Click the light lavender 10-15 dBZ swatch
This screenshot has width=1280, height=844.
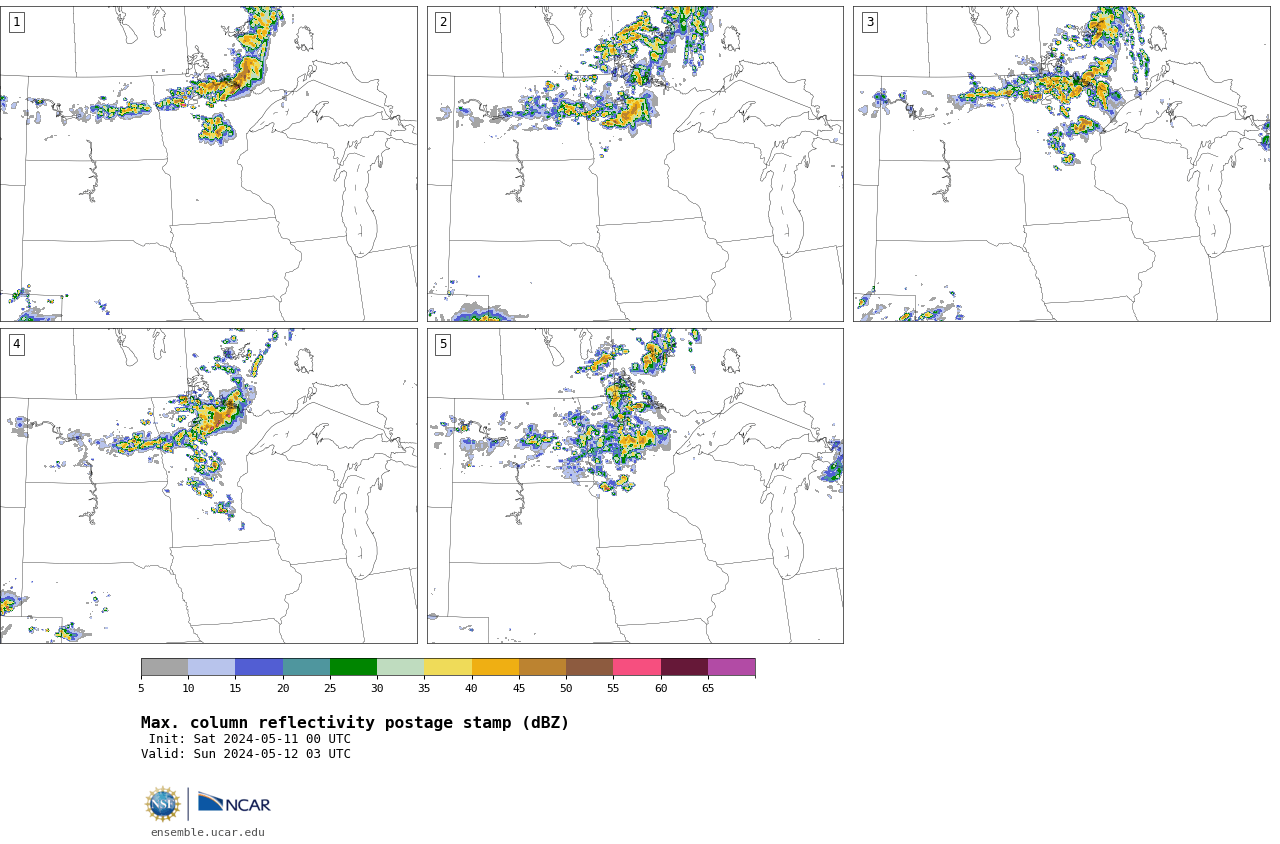click(212, 667)
